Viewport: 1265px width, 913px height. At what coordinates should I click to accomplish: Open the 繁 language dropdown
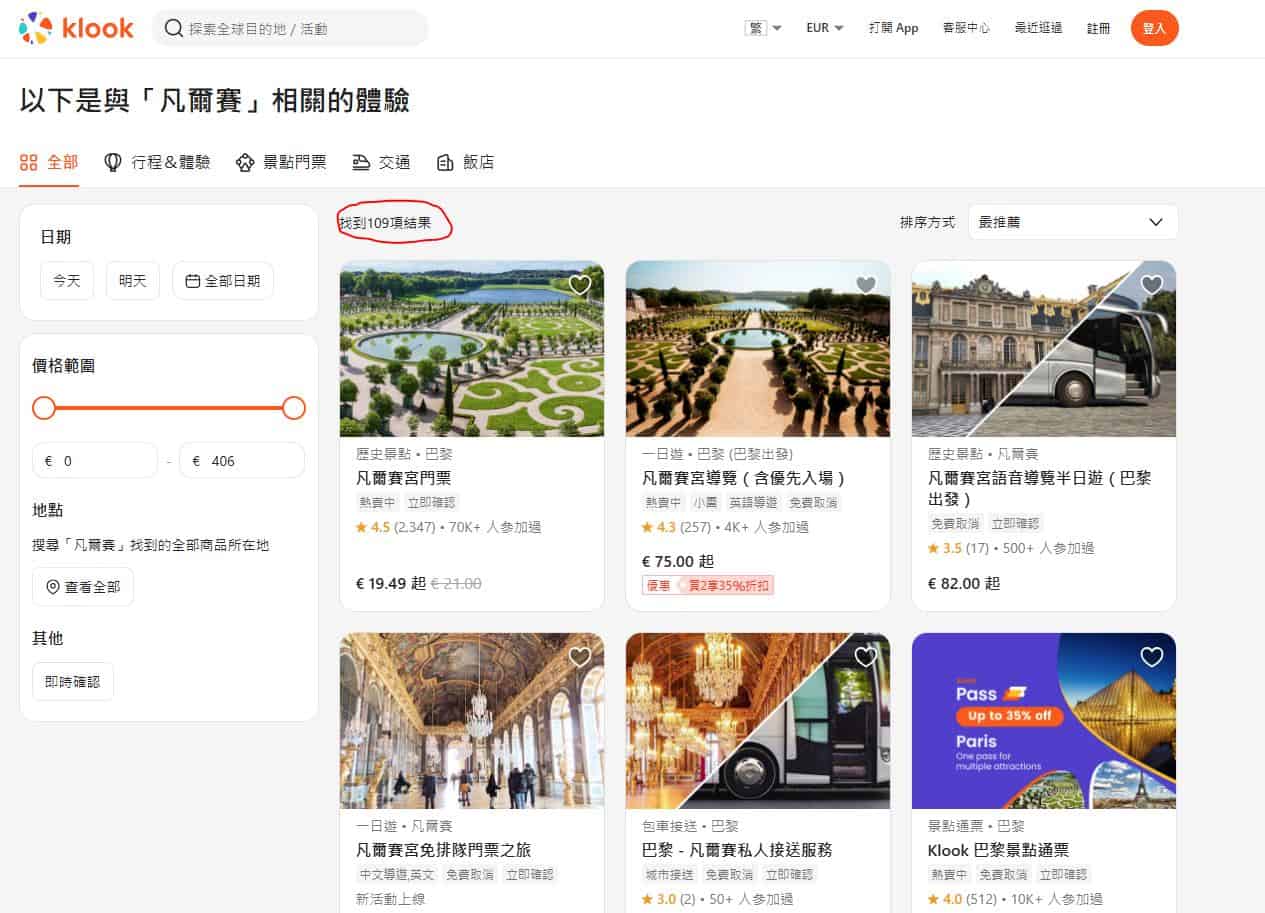pyautogui.click(x=763, y=28)
